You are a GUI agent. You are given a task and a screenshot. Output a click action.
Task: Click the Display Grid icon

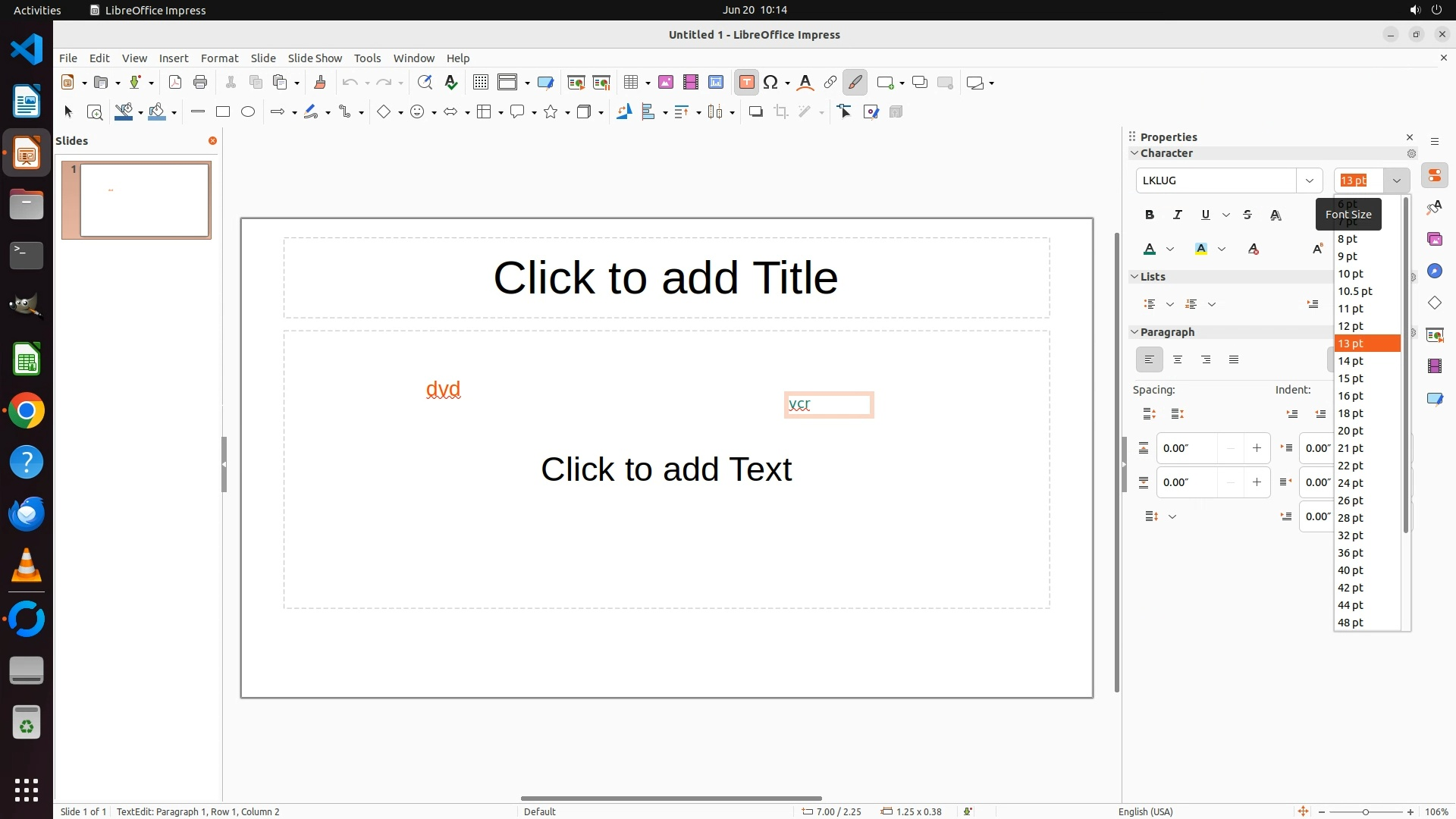click(x=480, y=83)
